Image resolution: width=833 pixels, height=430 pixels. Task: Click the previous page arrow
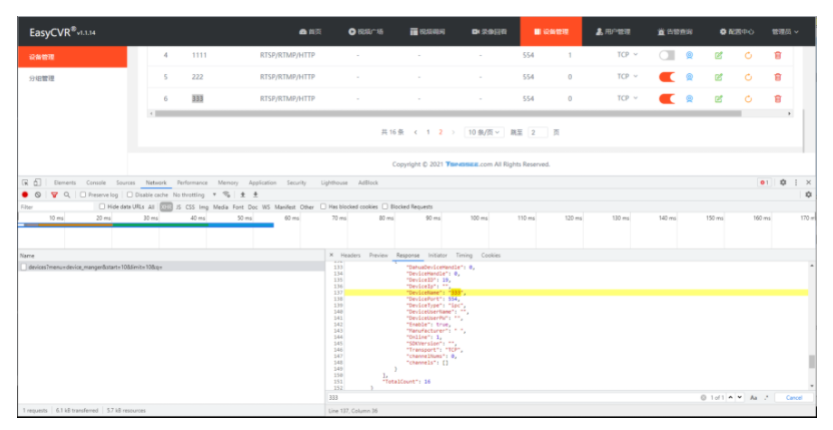[415, 132]
